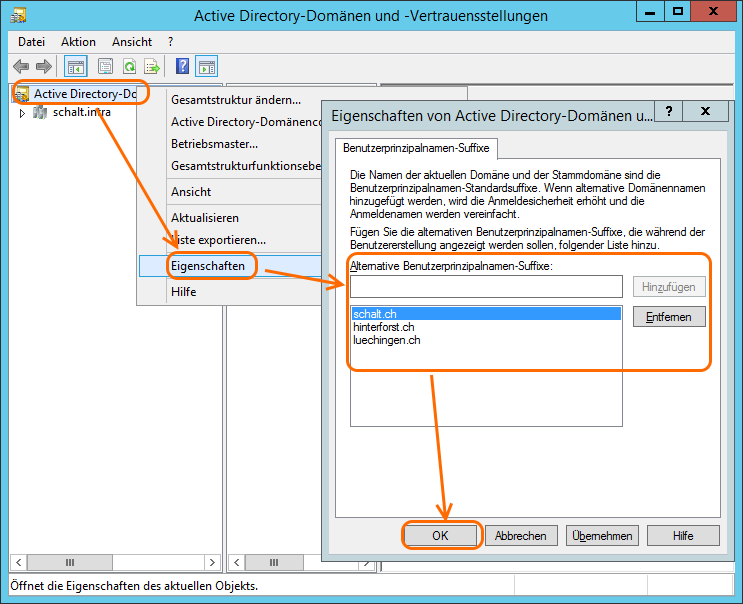Click the Forward arrow toolbar icon
This screenshot has height=604, width=743.
pos(43,67)
